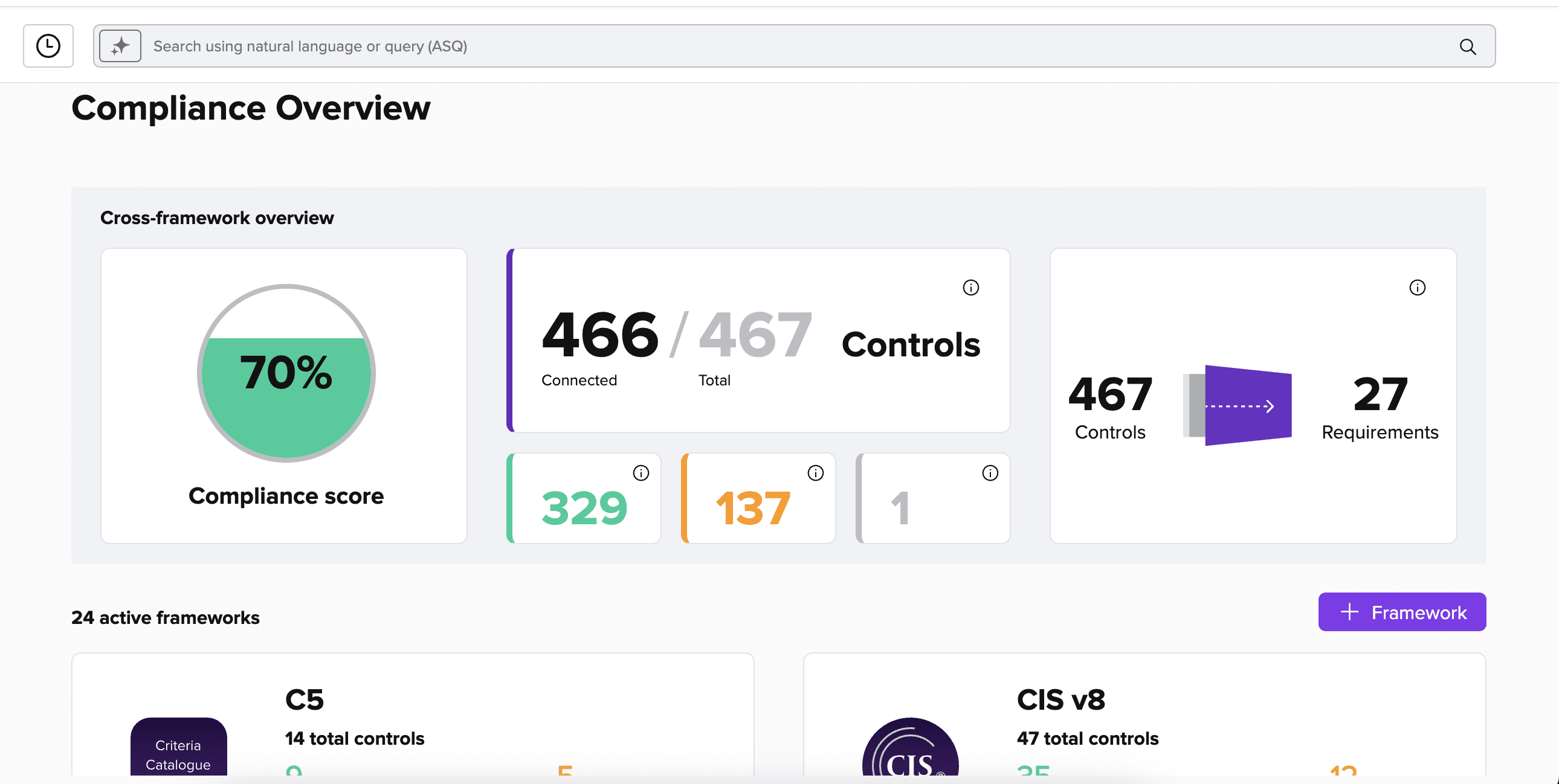Open the info tooltip next to the 1 count
Viewport: 1559px width, 784px height.
tap(990, 474)
